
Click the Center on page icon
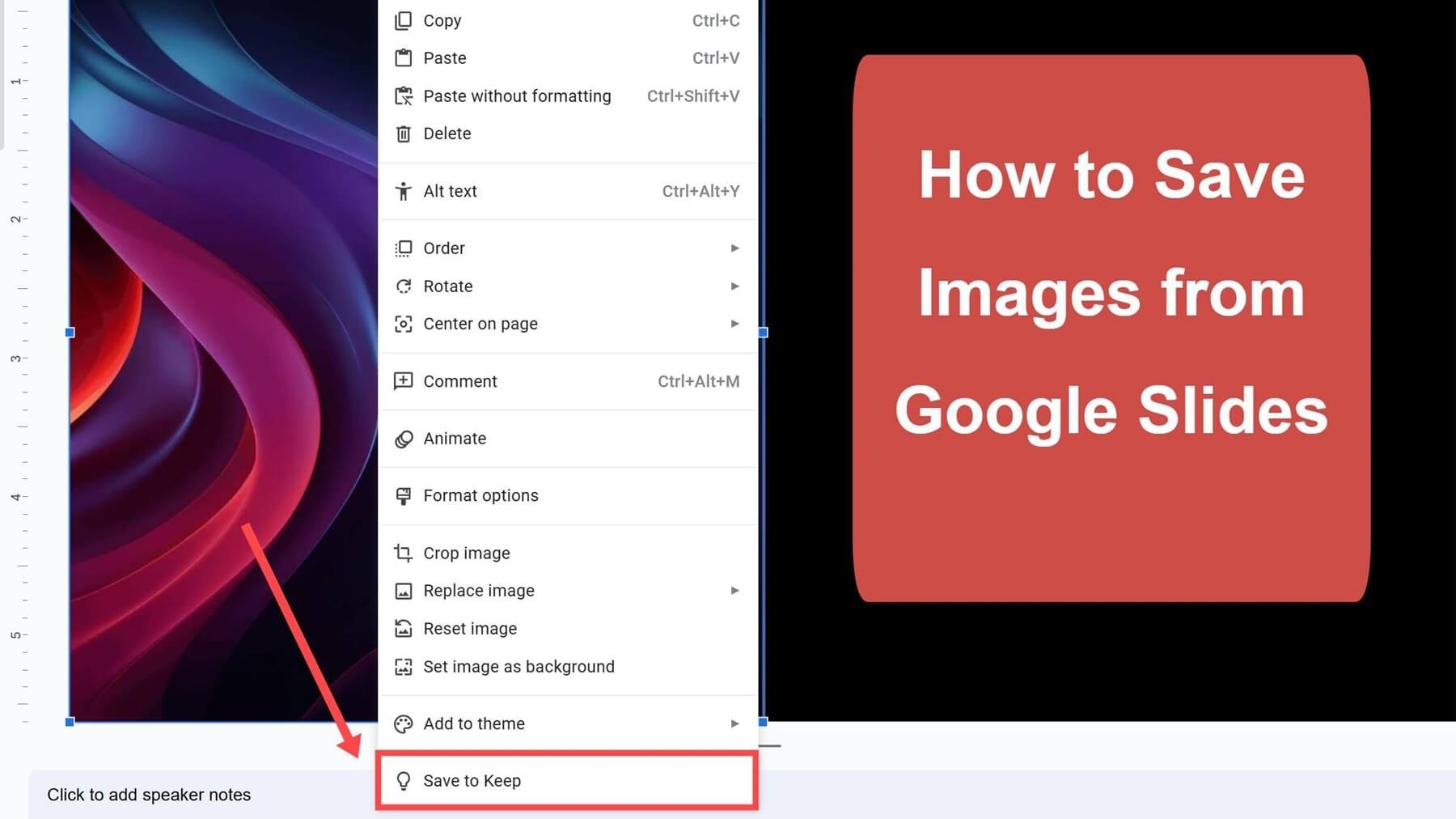[403, 324]
